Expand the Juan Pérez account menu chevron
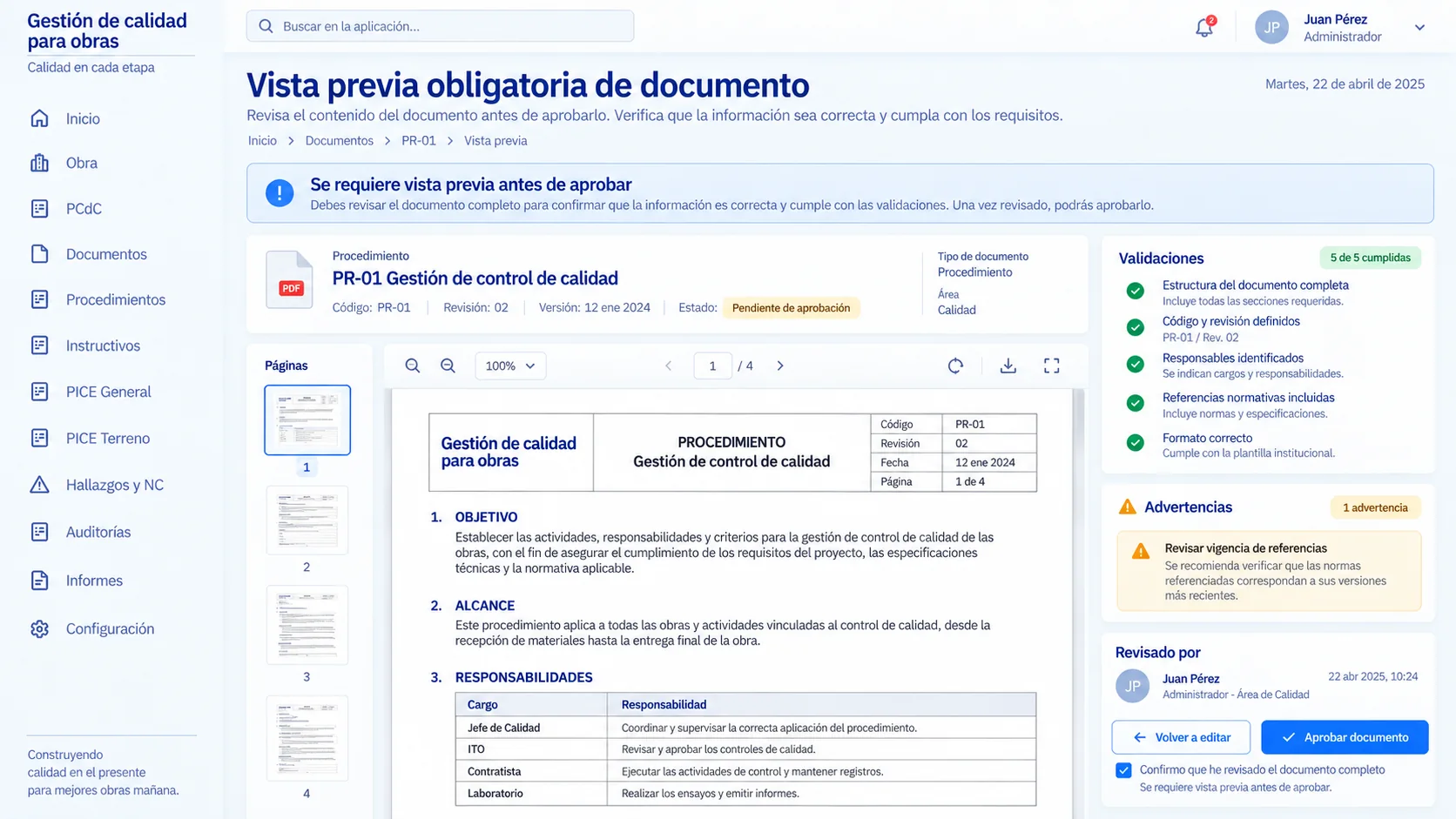 [1419, 28]
